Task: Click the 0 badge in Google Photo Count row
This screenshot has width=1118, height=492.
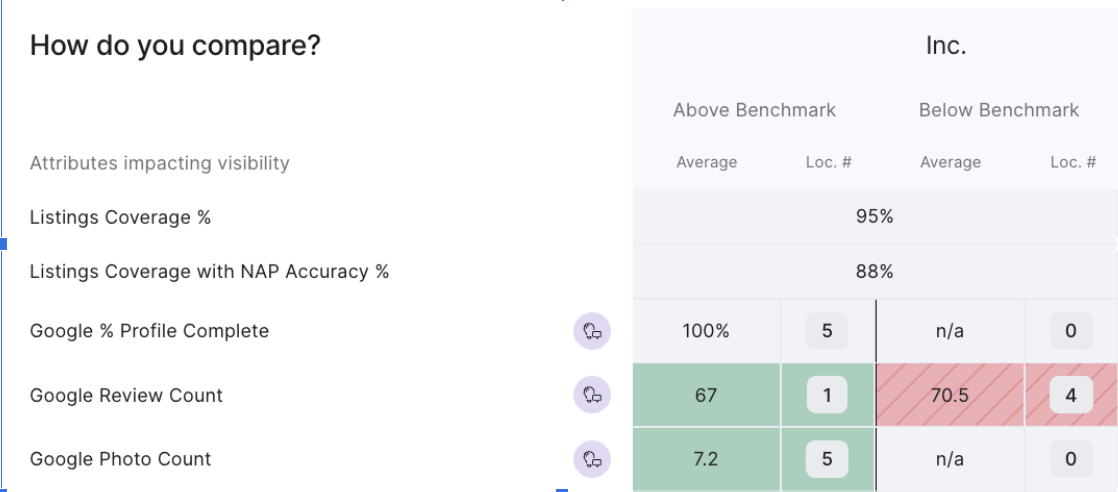Action: 1071,459
